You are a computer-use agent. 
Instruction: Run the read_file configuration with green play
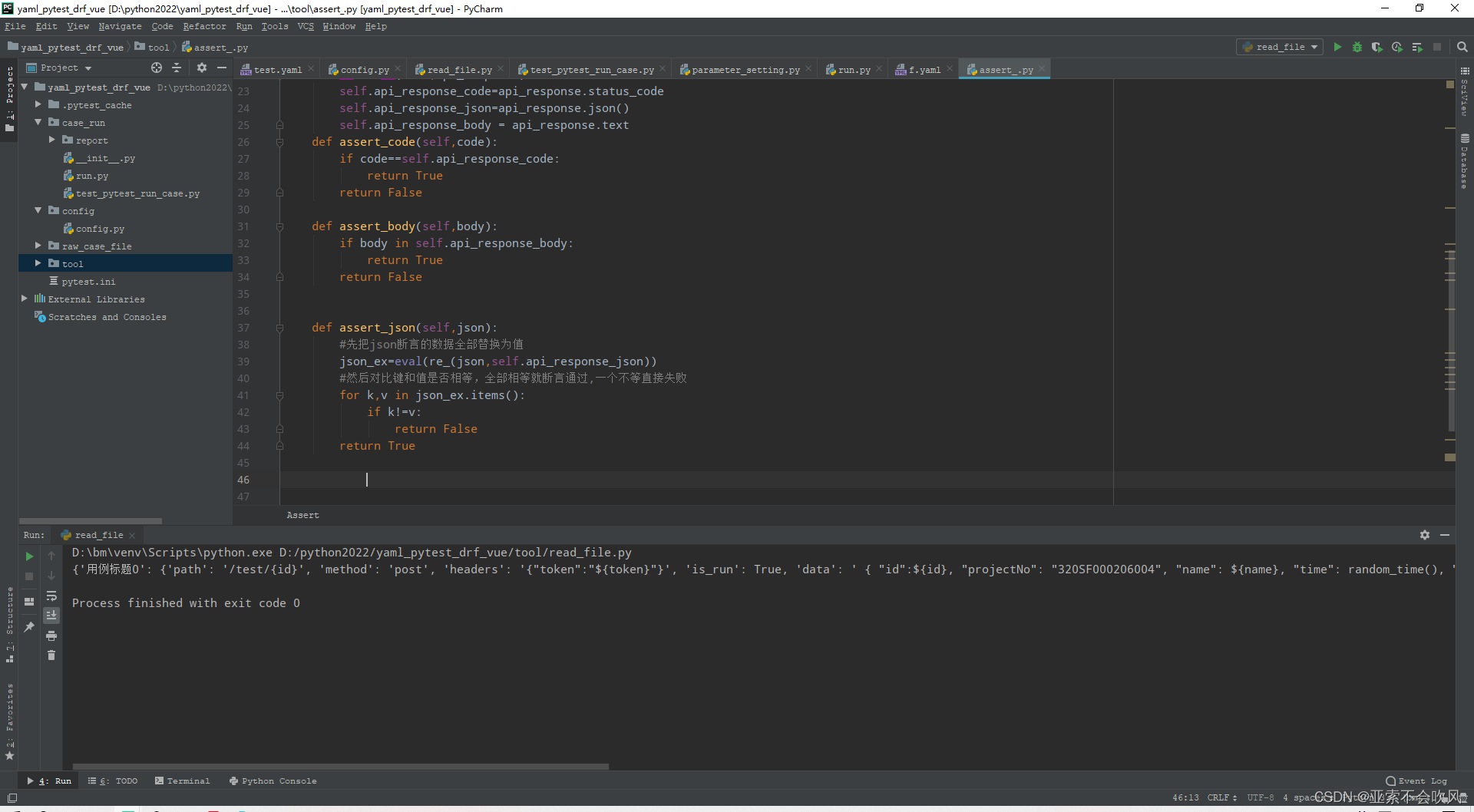pyautogui.click(x=1337, y=47)
